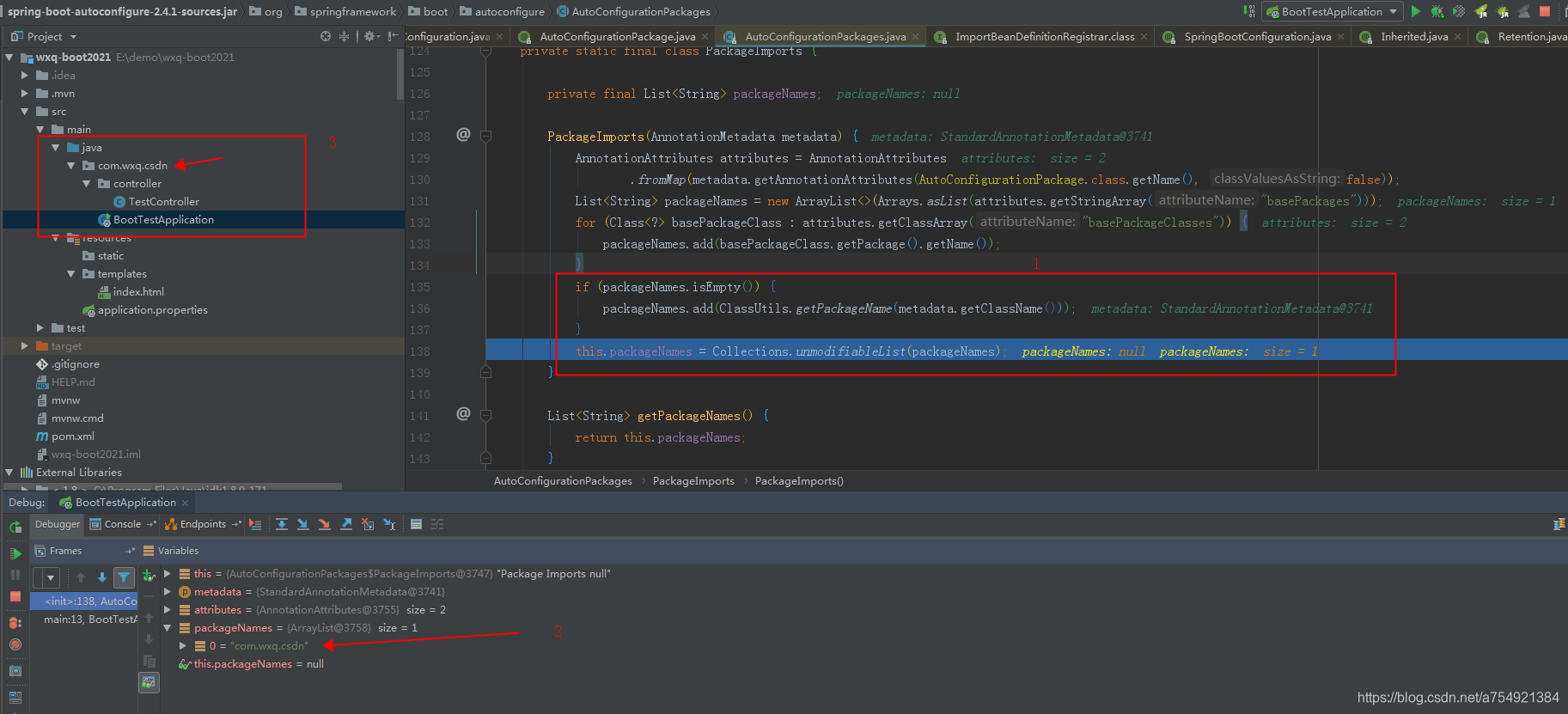
Task: Click the Force Step Into red arrow icon
Action: [324, 524]
